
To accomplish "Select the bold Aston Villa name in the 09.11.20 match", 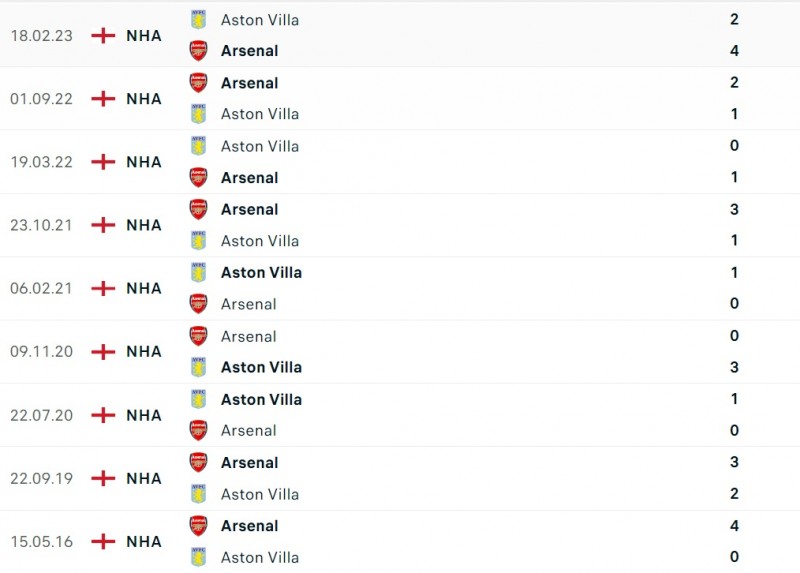I will (x=261, y=367).
